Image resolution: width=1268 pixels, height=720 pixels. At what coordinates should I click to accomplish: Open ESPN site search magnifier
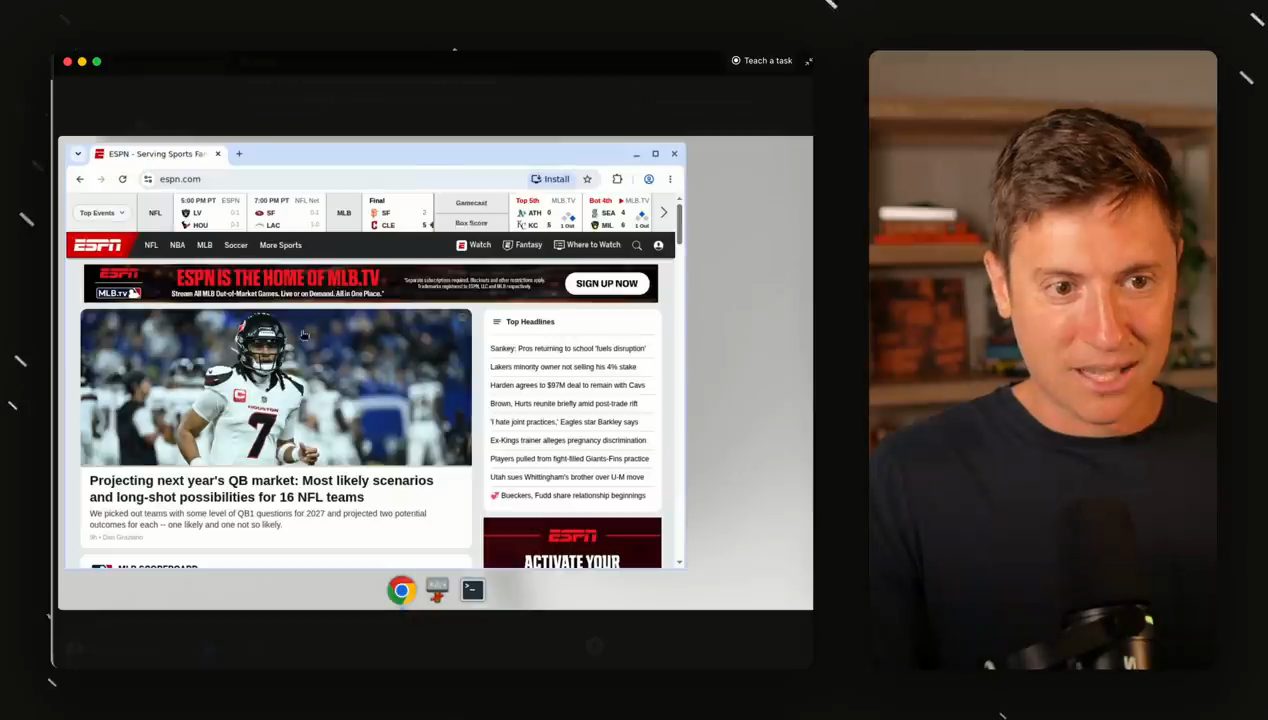(636, 245)
